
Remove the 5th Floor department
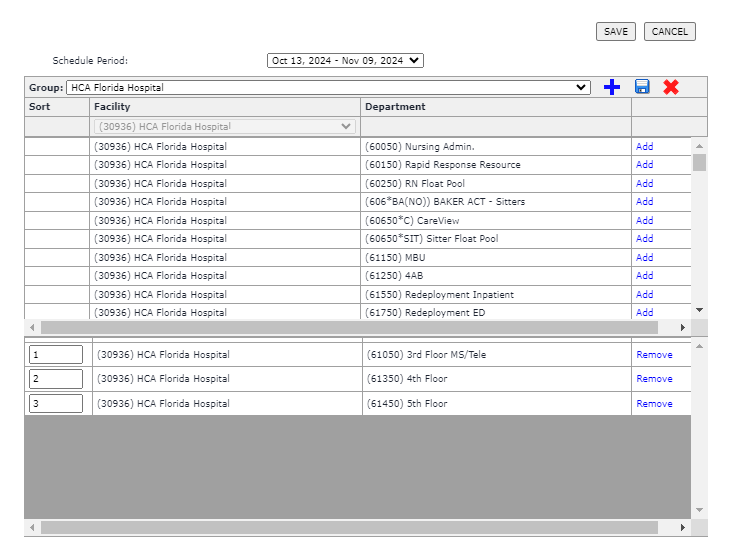654,403
